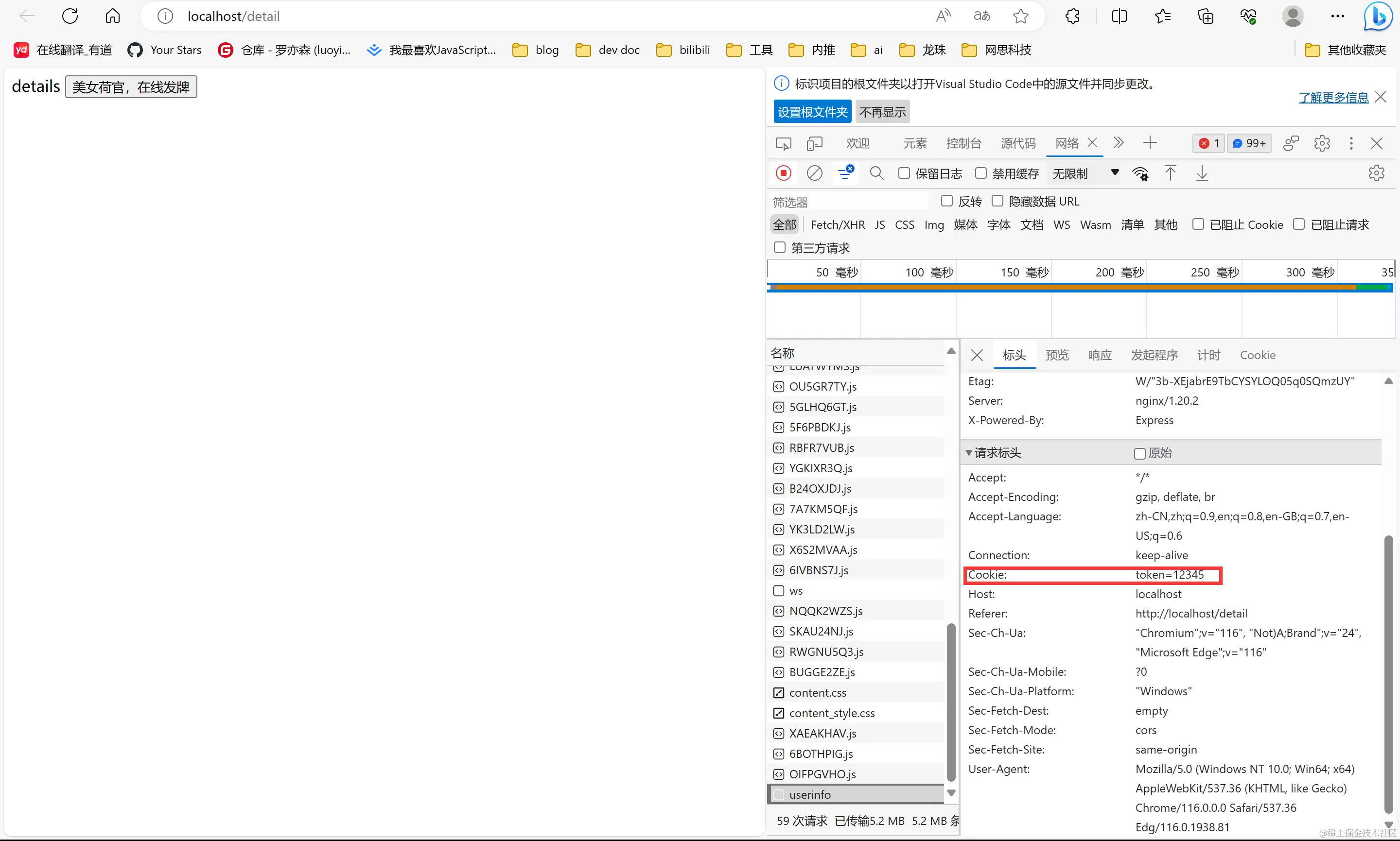Switch to the 控制台 tab
1400x841 pixels.
pyautogui.click(x=963, y=143)
